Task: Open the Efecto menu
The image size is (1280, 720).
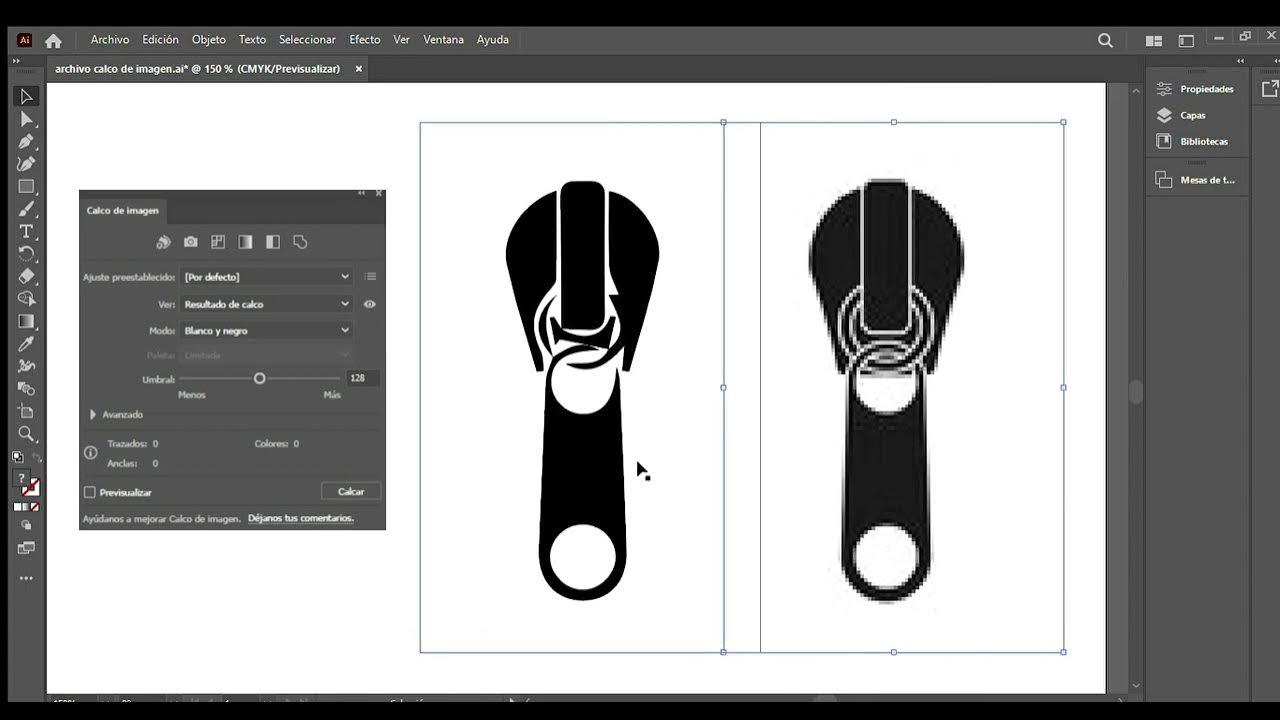Action: coord(364,40)
